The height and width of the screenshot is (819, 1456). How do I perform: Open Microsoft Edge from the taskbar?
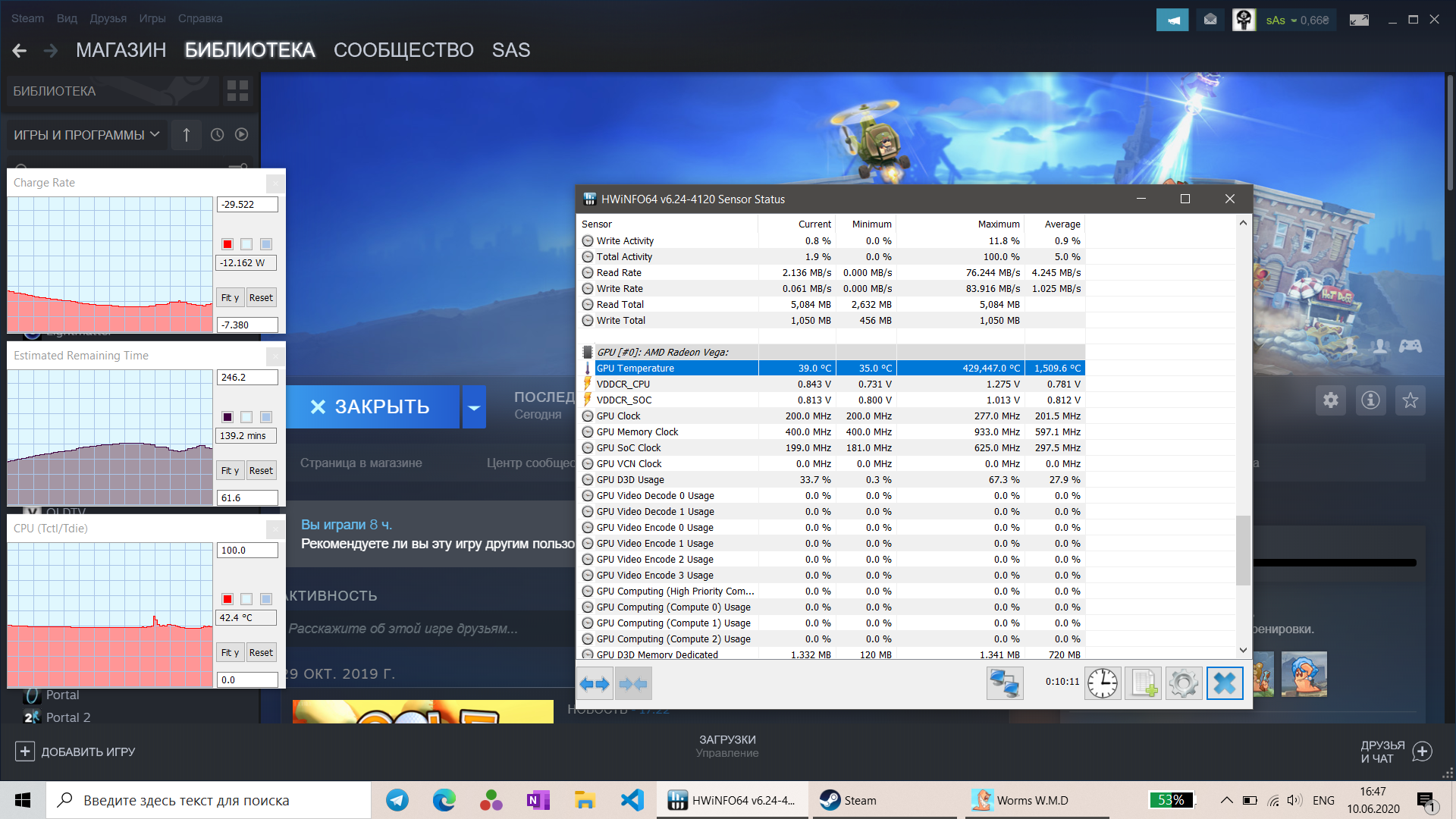444,800
